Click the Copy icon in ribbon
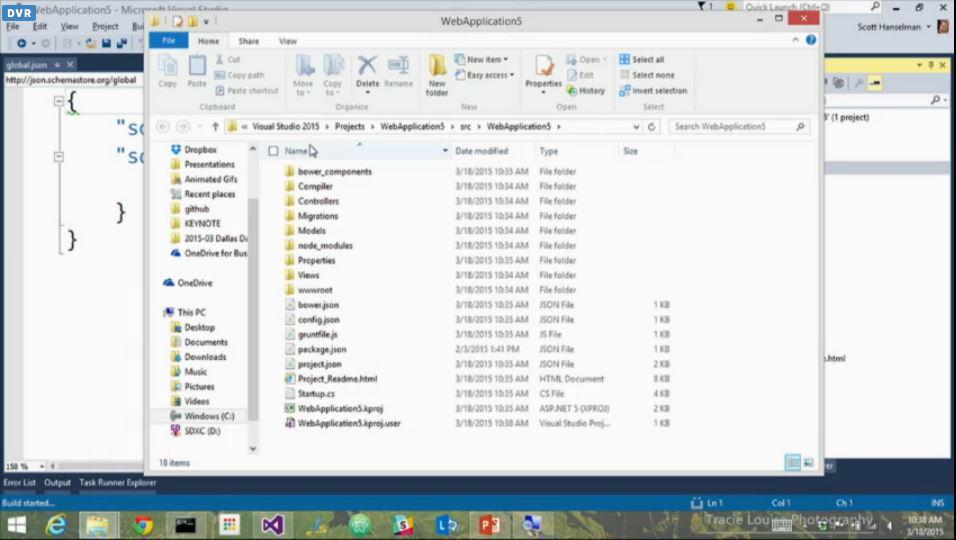The width and height of the screenshot is (956, 540). coord(168,71)
